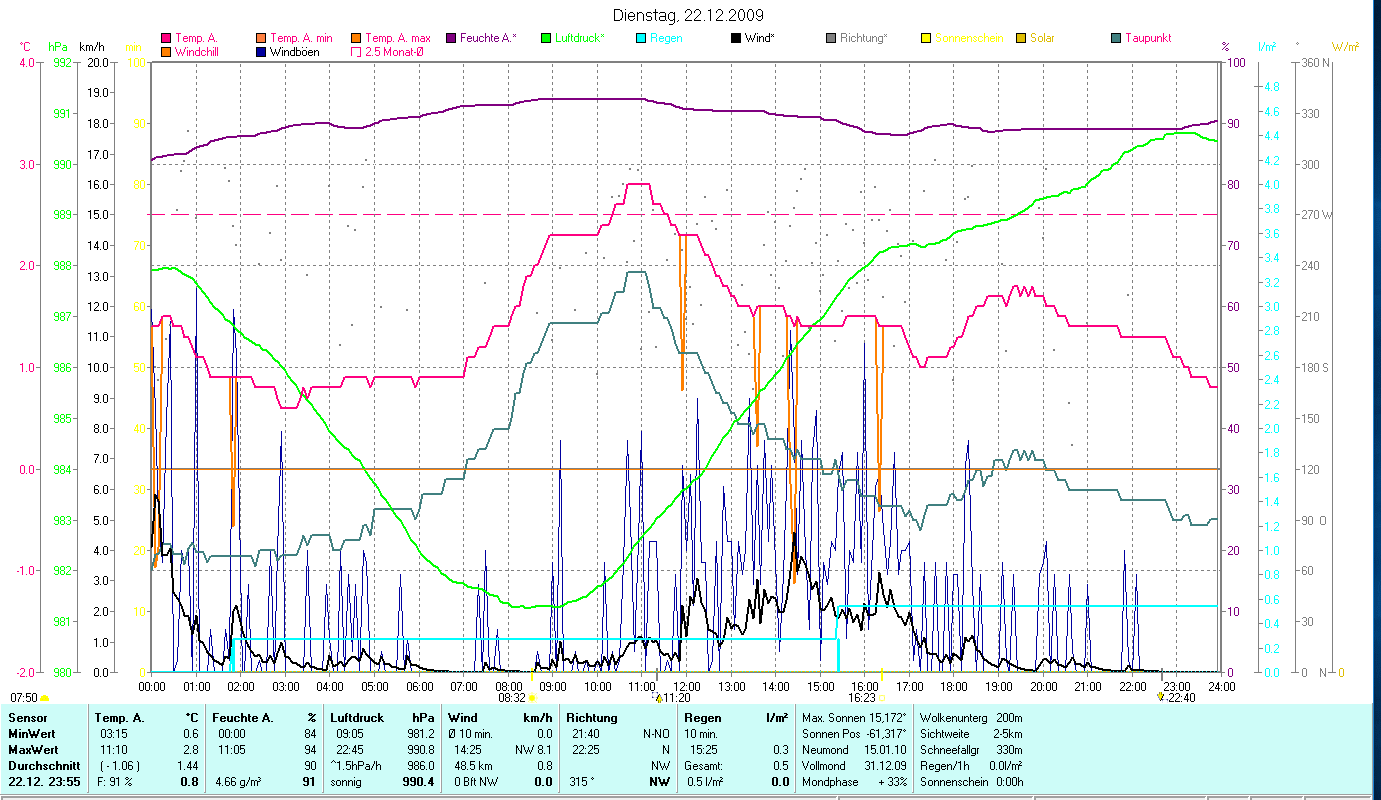Image resolution: width=1381 pixels, height=800 pixels.
Task: Click the green Luftdruck legend swatch
Action: (545, 38)
